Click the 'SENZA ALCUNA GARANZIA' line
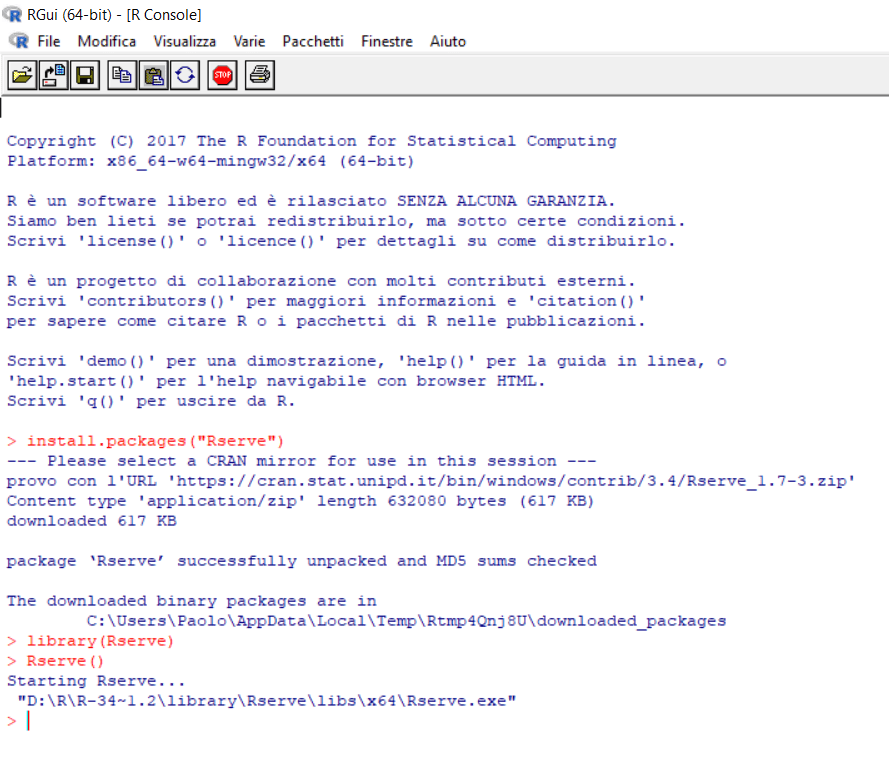Viewport: 889px width, 769px height. click(x=311, y=201)
